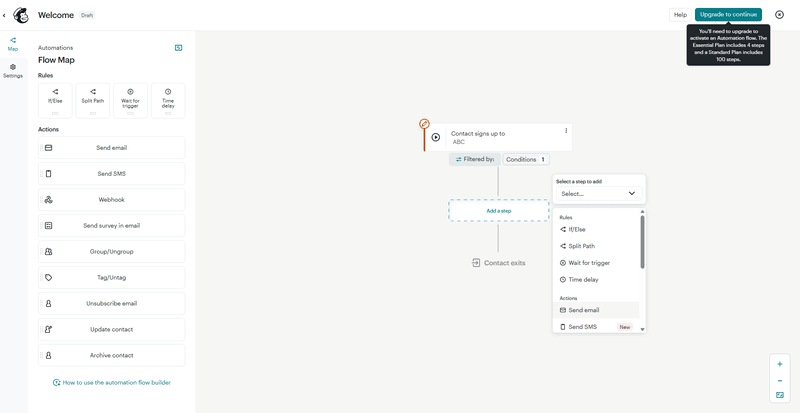Click the Unsubscribe email person icon
Viewport: 800px width, 413px height.
pos(48,303)
